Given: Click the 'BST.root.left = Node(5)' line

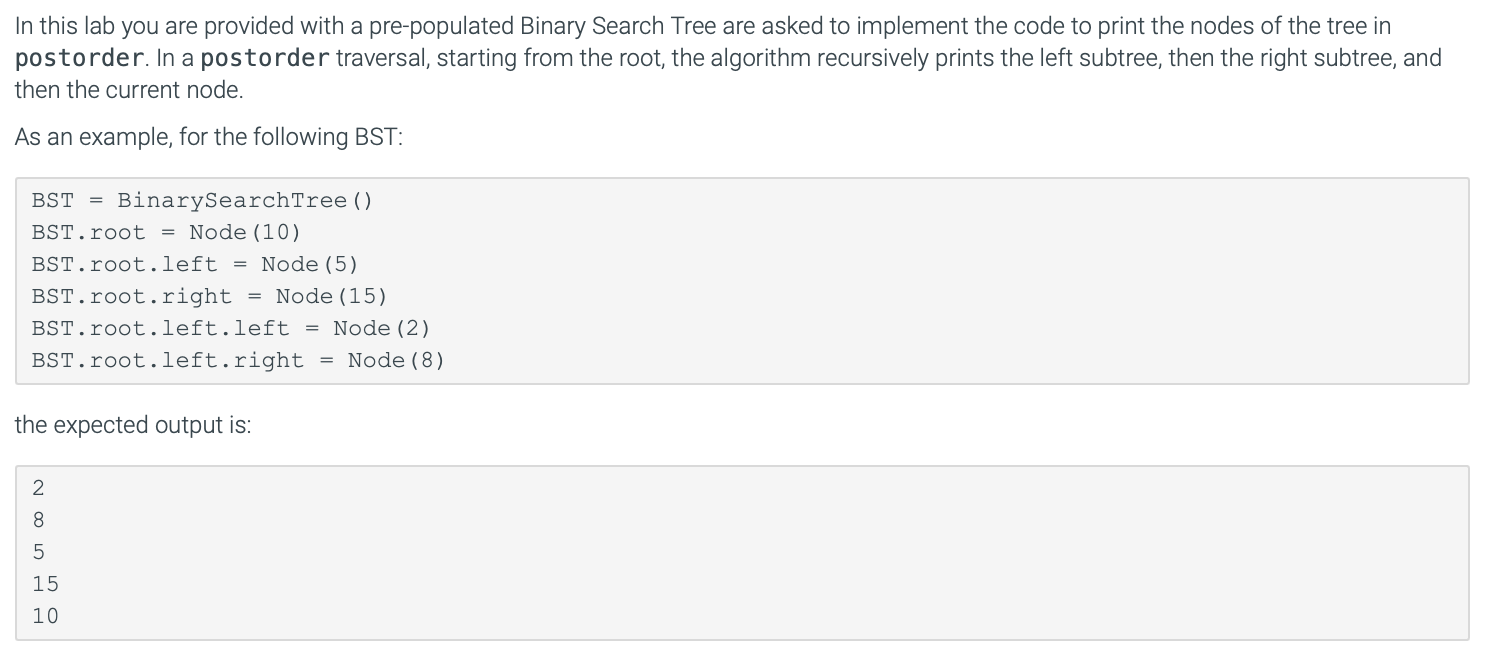Looking at the screenshot, I should (195, 264).
